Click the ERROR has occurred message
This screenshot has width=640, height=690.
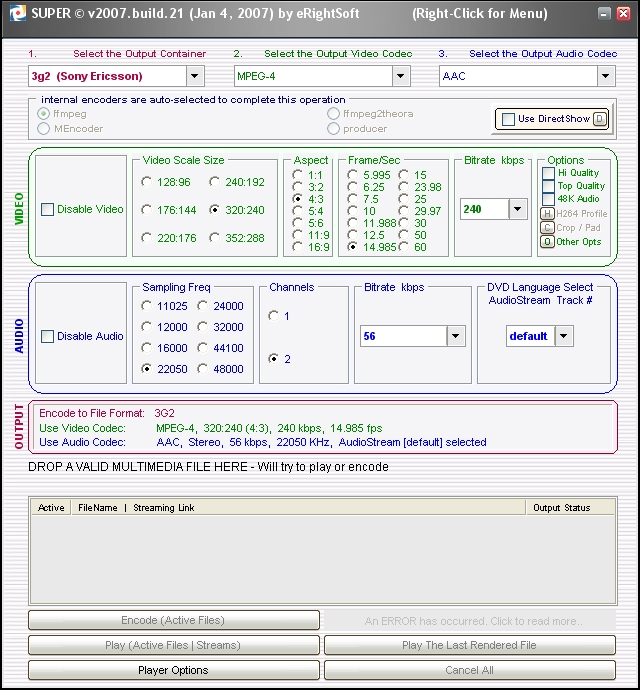click(470, 621)
